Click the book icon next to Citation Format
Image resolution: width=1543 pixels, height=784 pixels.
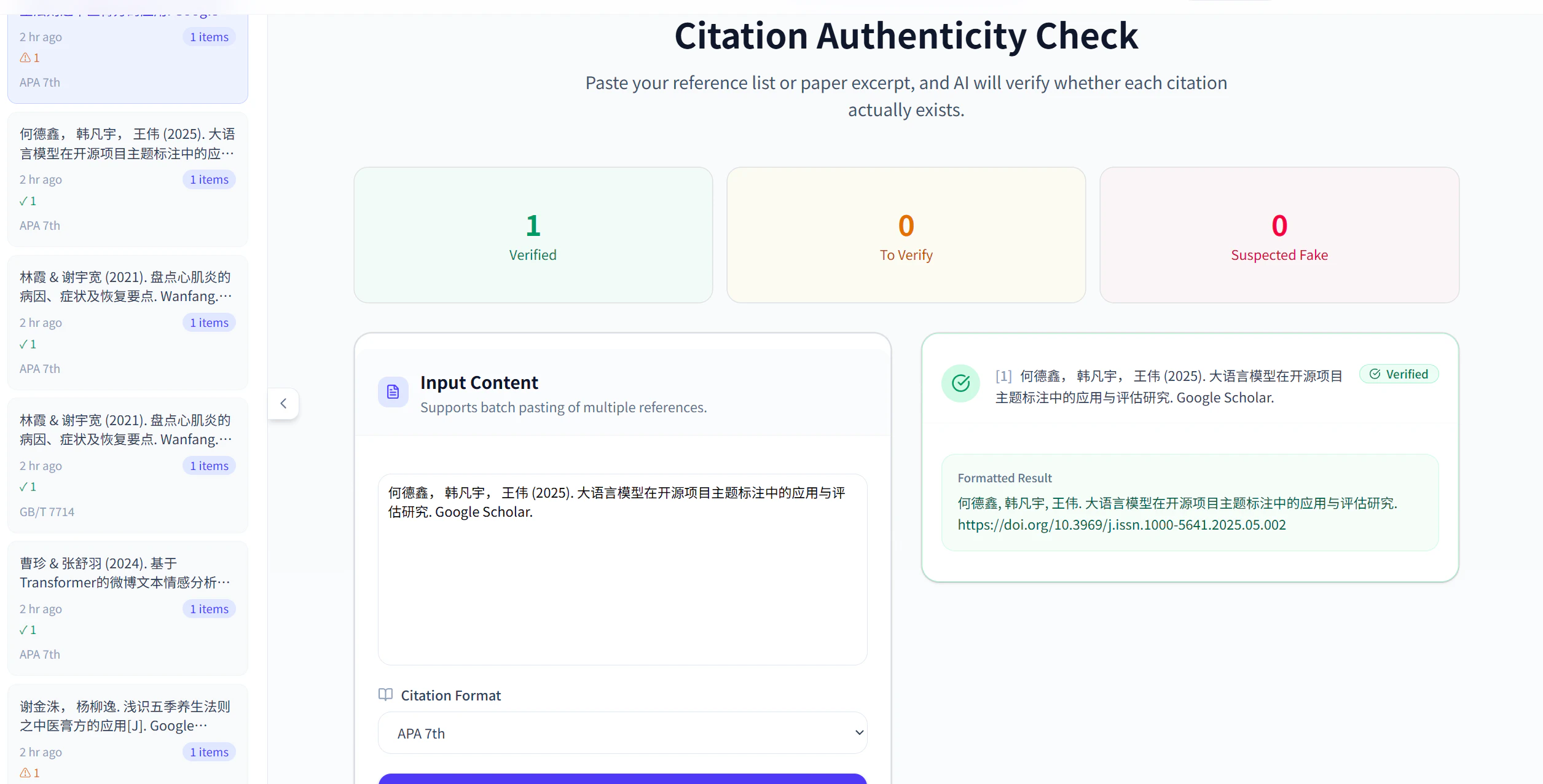(385, 695)
